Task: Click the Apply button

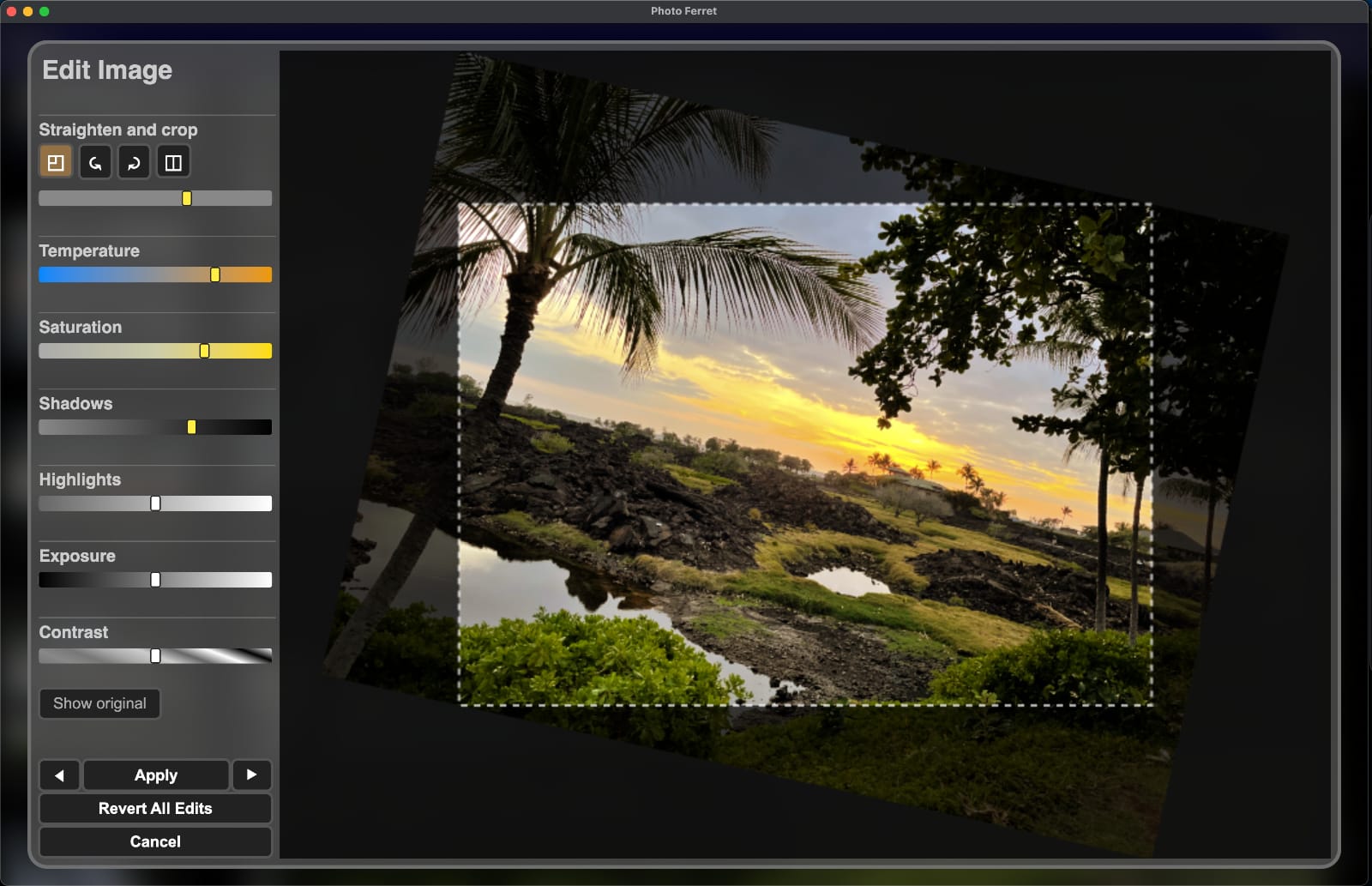Action: [155, 775]
